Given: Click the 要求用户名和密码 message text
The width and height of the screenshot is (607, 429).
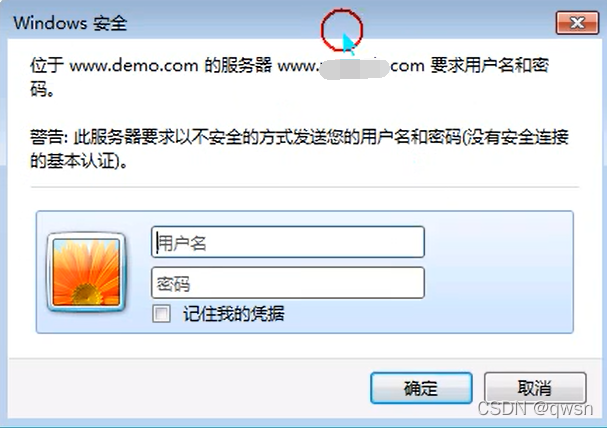Looking at the screenshot, I should 489,65.
